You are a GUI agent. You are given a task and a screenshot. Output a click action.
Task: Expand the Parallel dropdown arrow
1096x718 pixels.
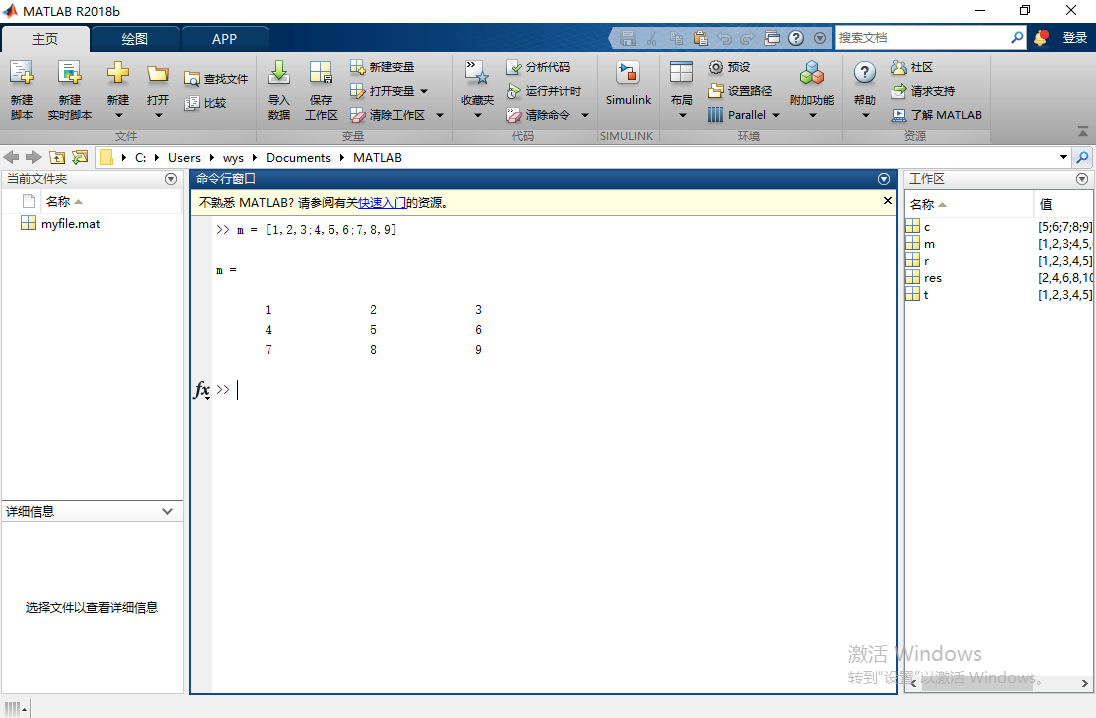[776, 115]
